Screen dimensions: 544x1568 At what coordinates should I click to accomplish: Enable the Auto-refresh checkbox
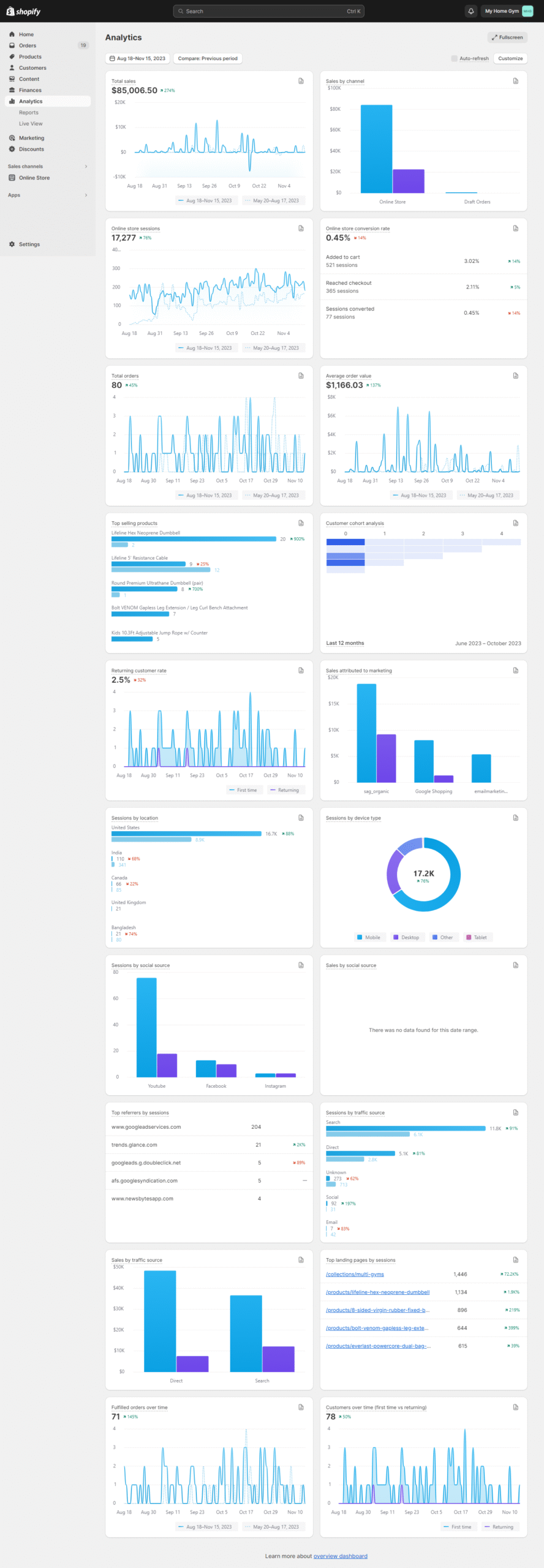(454, 59)
